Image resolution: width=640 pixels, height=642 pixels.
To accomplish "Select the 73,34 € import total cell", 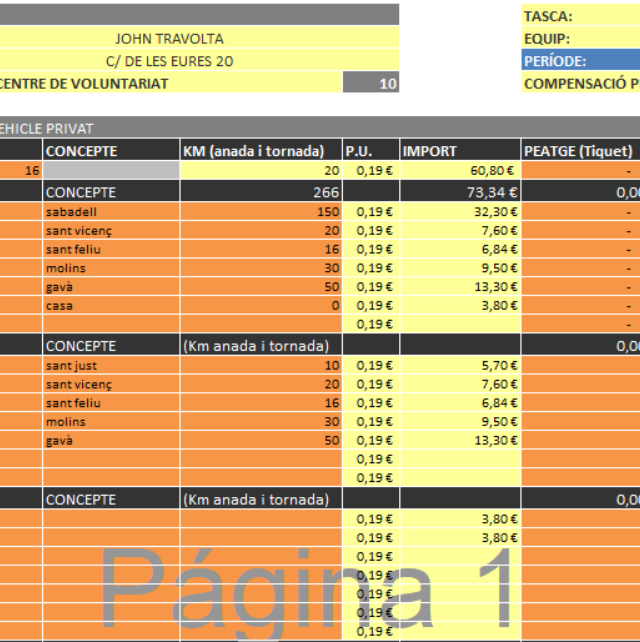I will (x=460, y=192).
